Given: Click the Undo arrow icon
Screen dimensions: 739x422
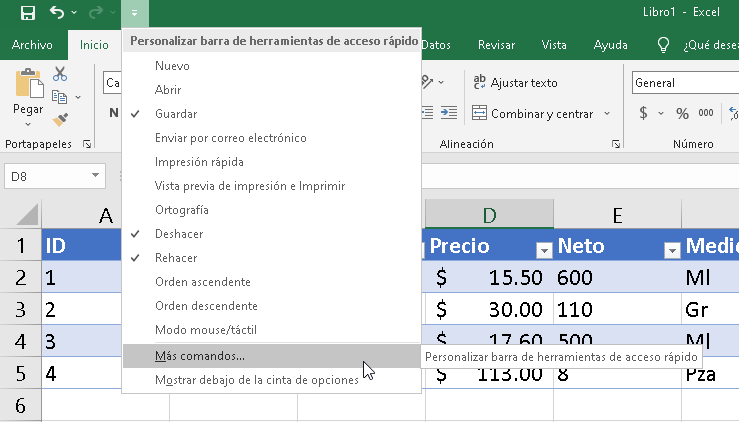Looking at the screenshot, I should (57, 12).
